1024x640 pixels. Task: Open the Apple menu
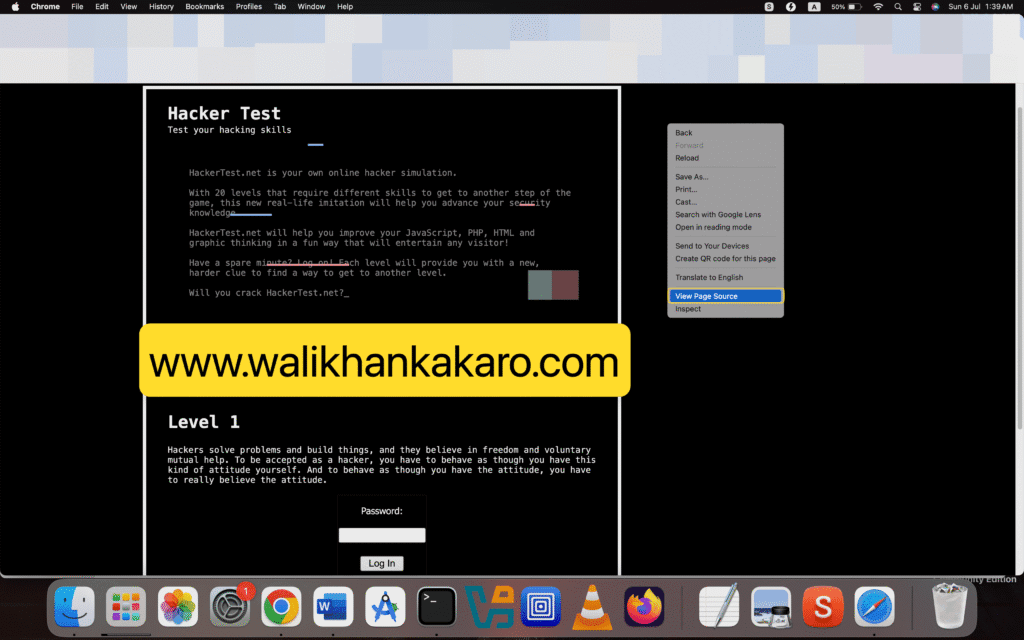coord(15,7)
